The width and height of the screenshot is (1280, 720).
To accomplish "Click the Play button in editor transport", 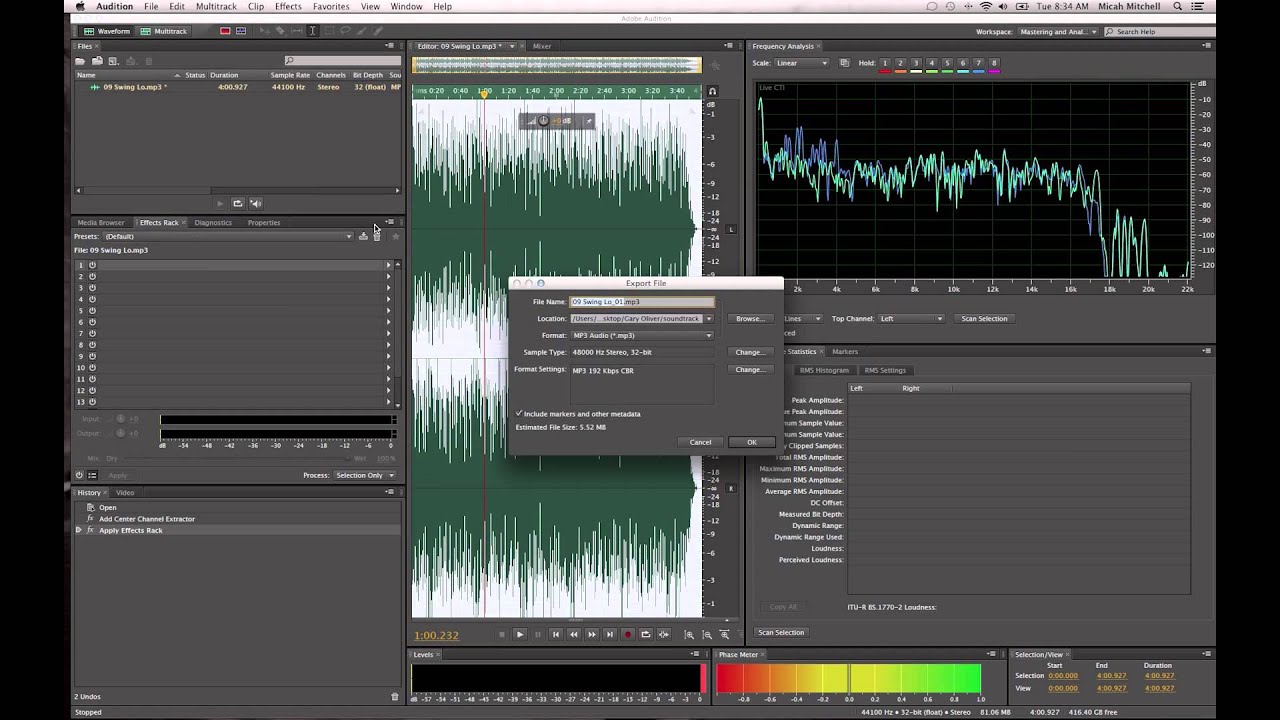I will coord(520,634).
